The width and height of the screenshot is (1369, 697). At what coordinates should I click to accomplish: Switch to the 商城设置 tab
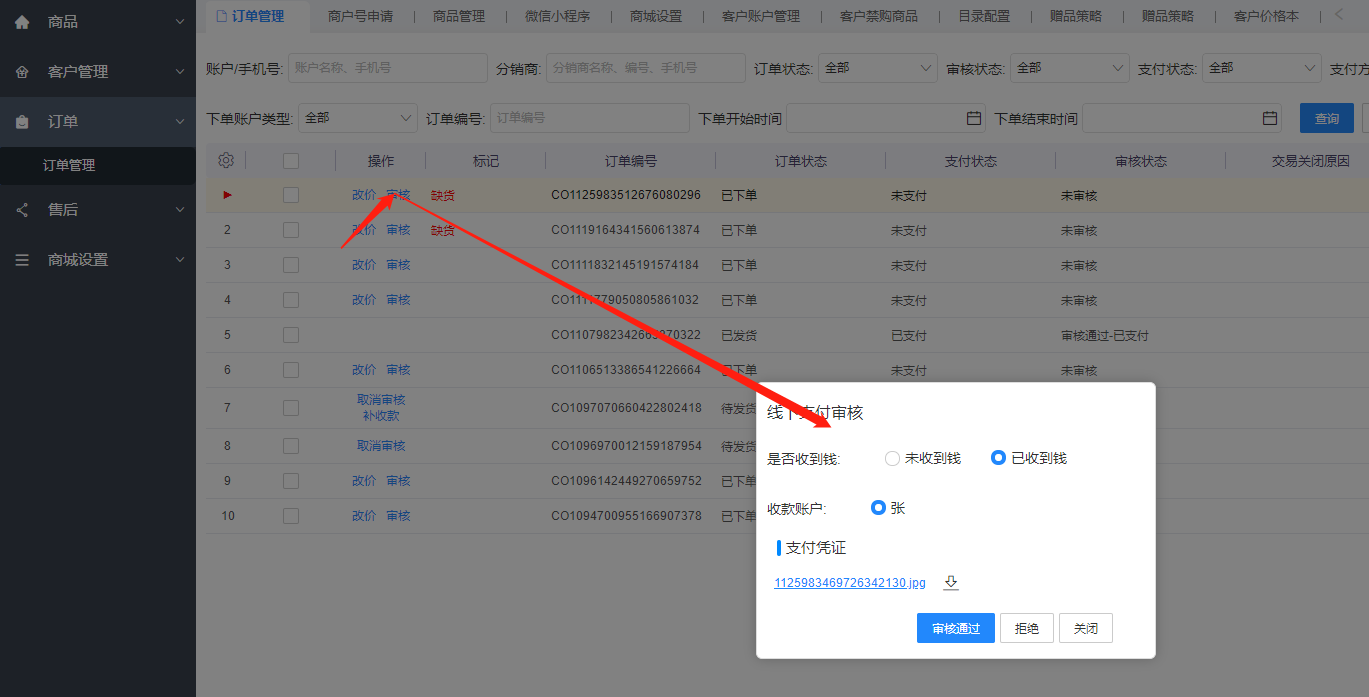pos(656,16)
